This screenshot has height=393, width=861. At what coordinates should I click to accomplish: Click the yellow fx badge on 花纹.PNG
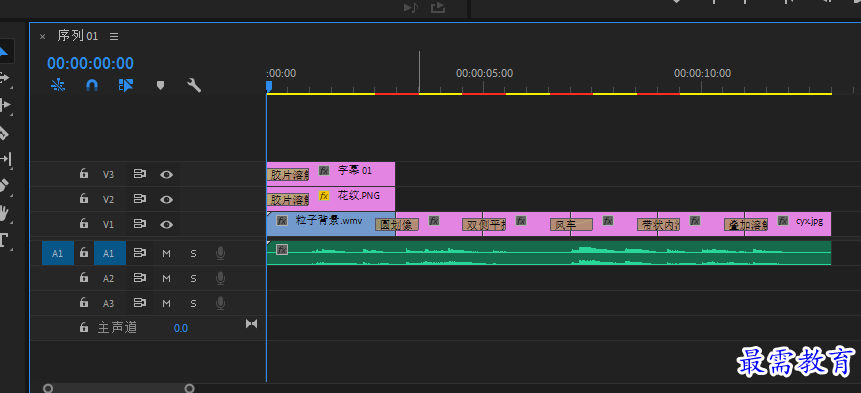pos(324,195)
